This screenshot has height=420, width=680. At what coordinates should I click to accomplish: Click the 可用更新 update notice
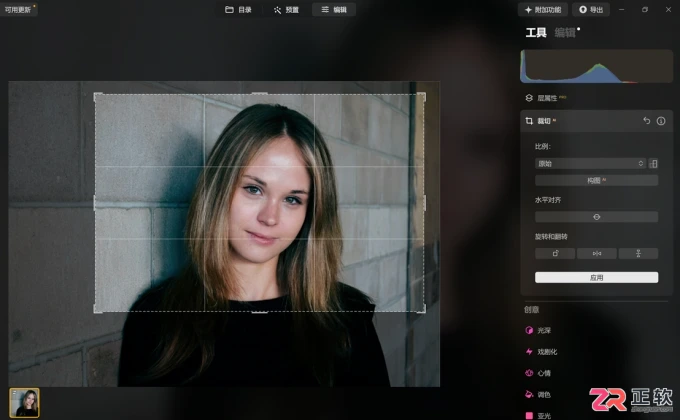click(18, 9)
